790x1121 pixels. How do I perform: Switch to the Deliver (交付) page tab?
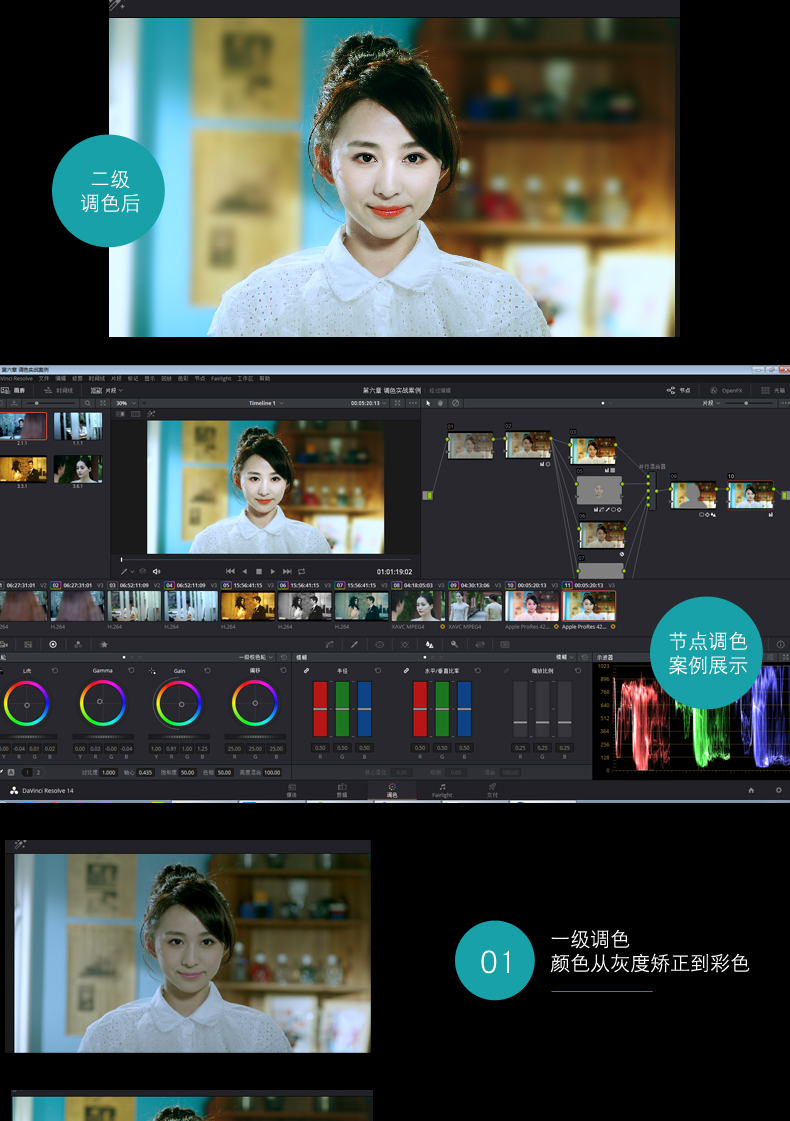[x=493, y=790]
